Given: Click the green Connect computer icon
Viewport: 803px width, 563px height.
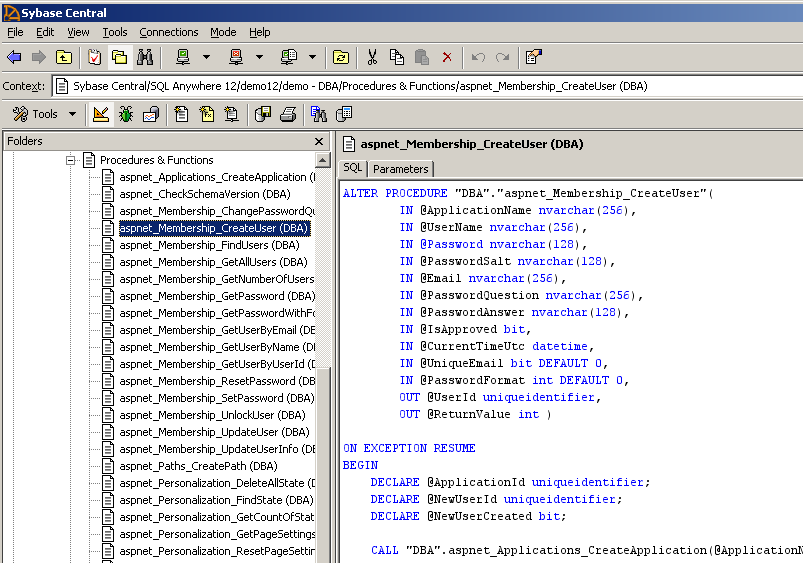Looking at the screenshot, I should 183,57.
